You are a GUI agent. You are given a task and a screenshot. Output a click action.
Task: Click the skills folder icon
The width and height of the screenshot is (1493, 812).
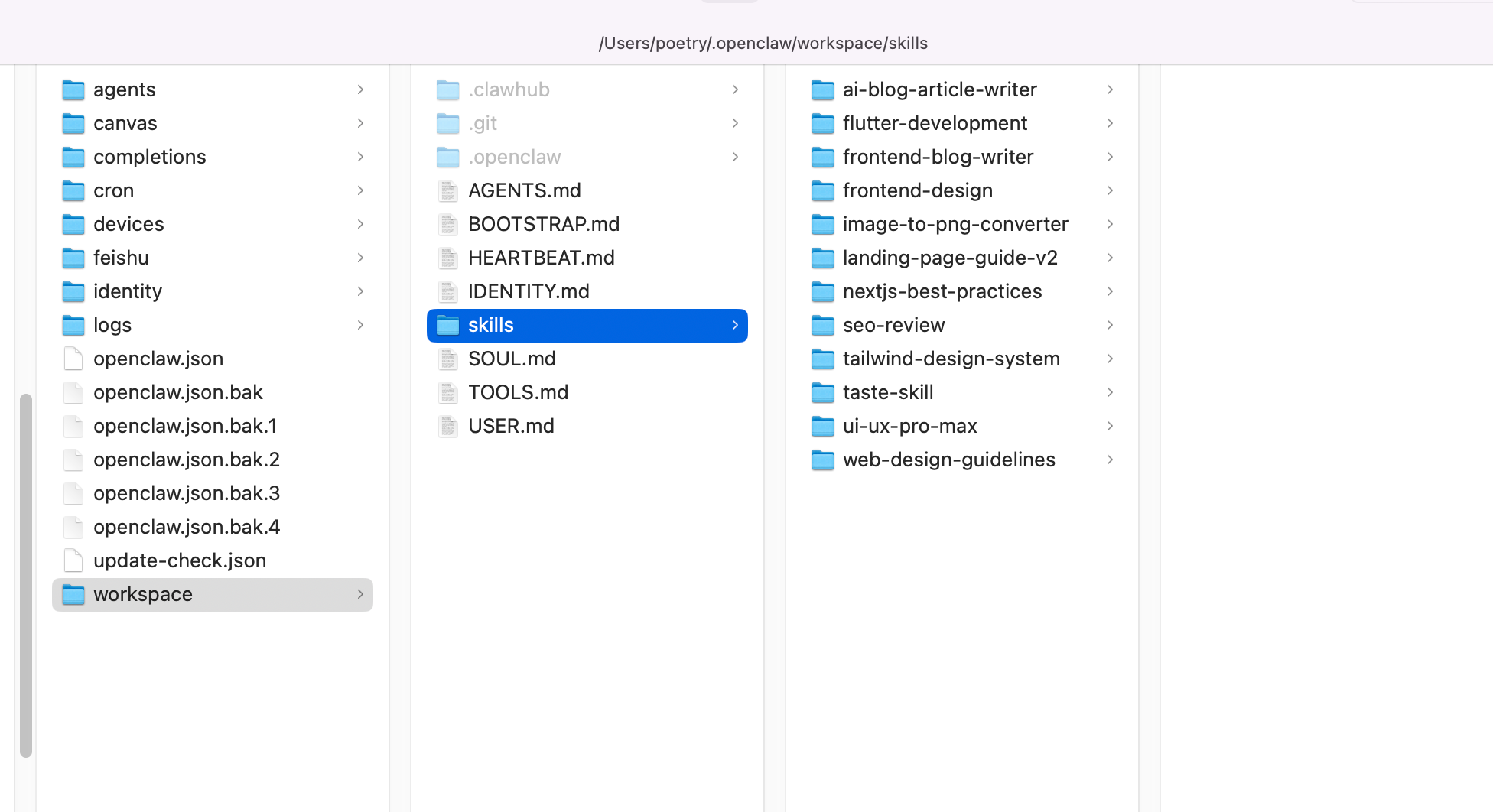point(448,326)
